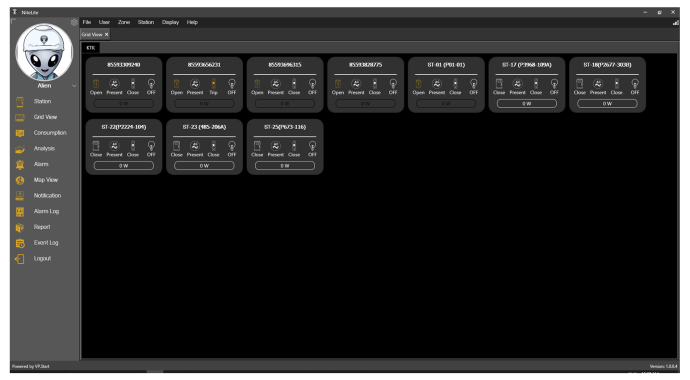Screen dimensions: 690x380
Task: Click the AC Present icon on 85593309240
Action: (114, 84)
